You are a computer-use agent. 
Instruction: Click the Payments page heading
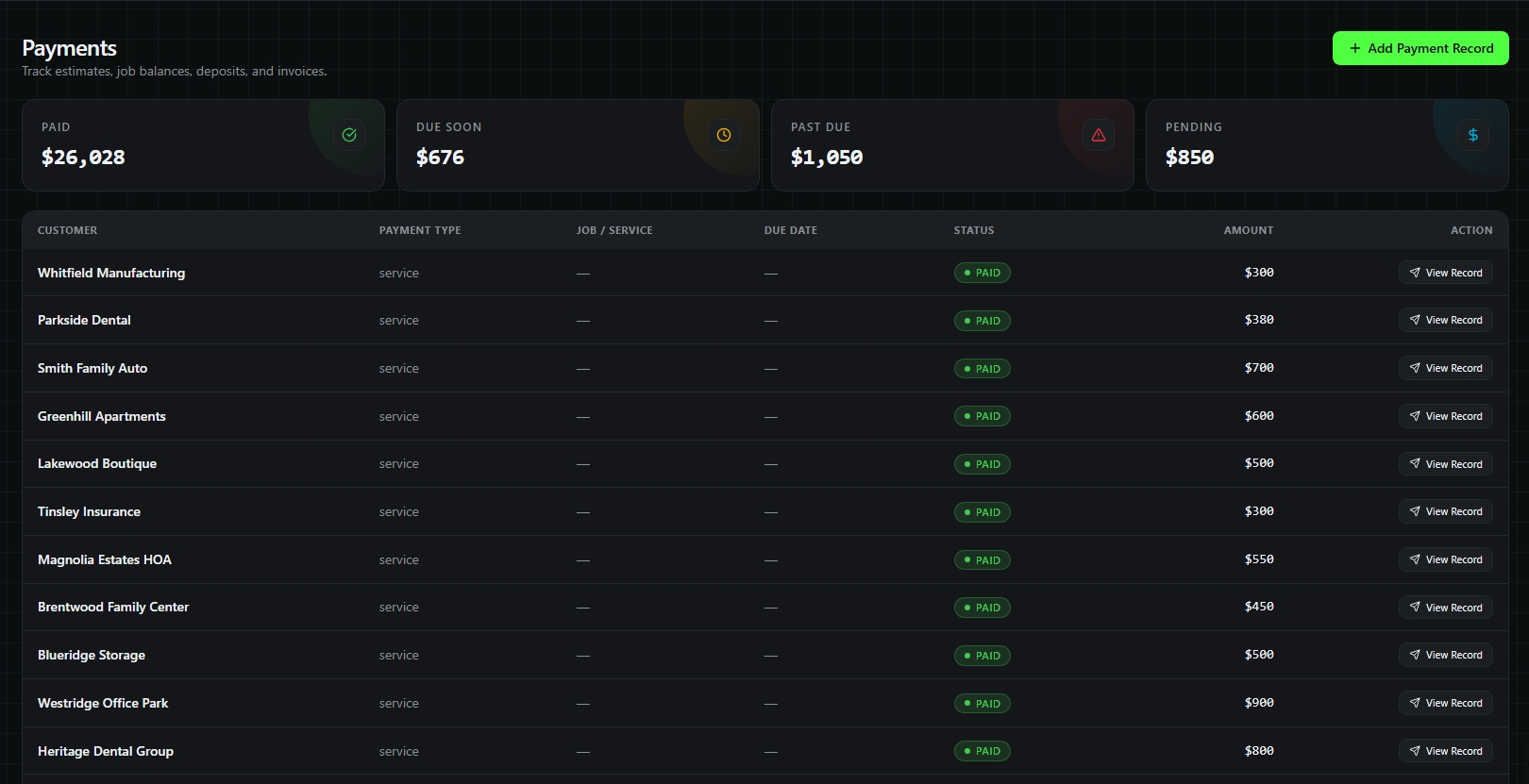point(69,48)
